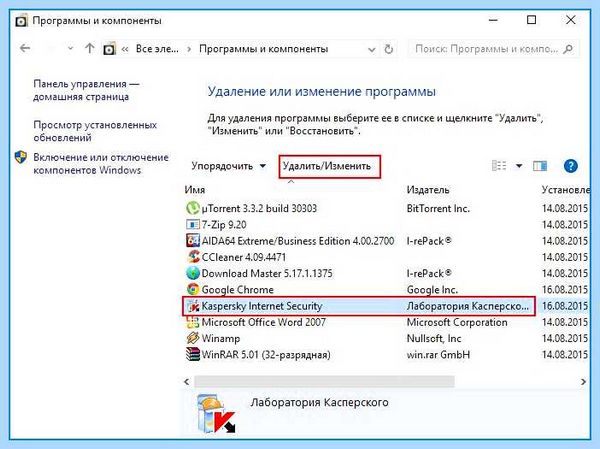Screen dimensions: 600x449
Task: Select "AIDA64 Extreme/Business Edition" entry
Action: pyautogui.click(x=298, y=241)
